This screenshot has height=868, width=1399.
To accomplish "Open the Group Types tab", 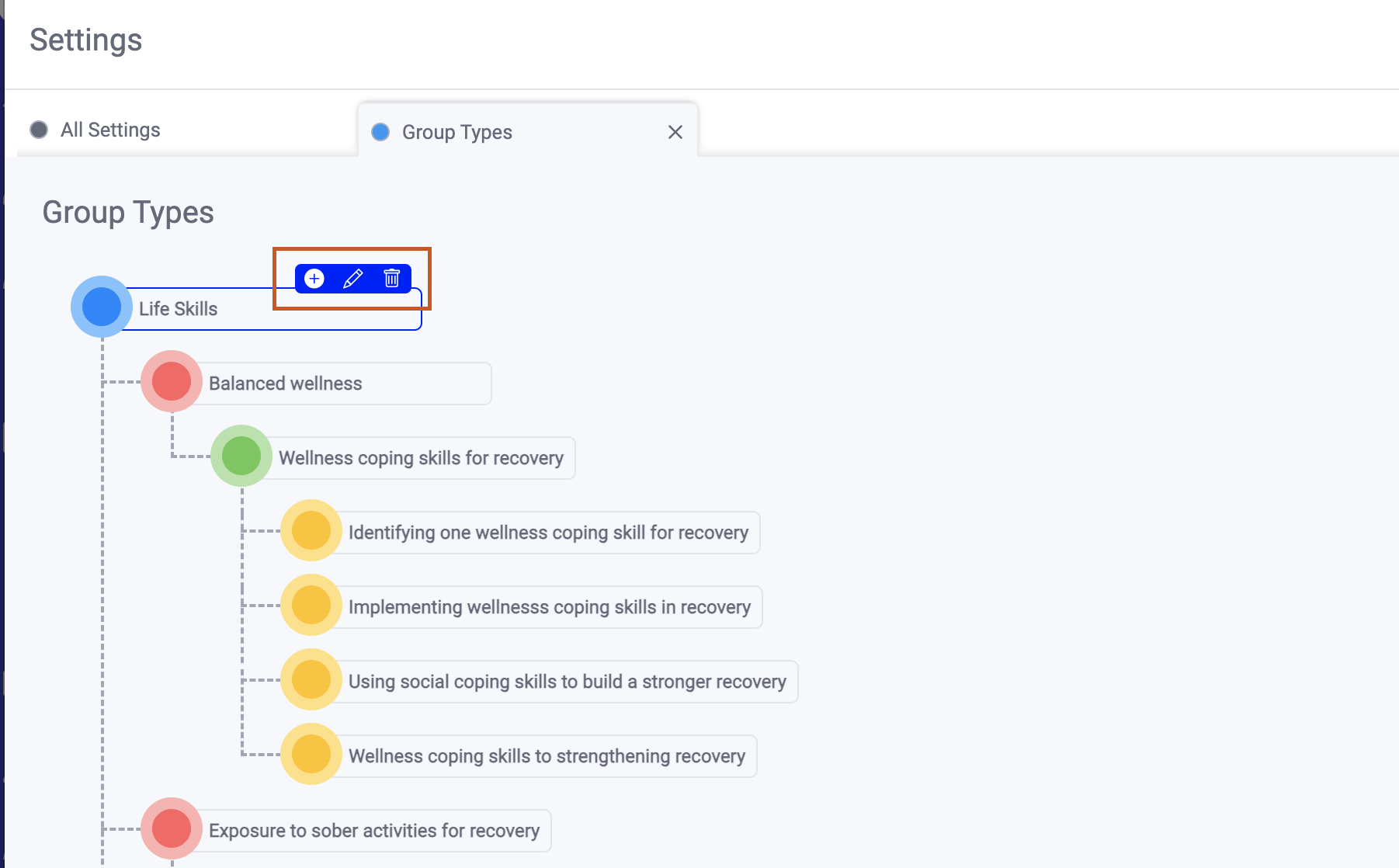I will [456, 132].
